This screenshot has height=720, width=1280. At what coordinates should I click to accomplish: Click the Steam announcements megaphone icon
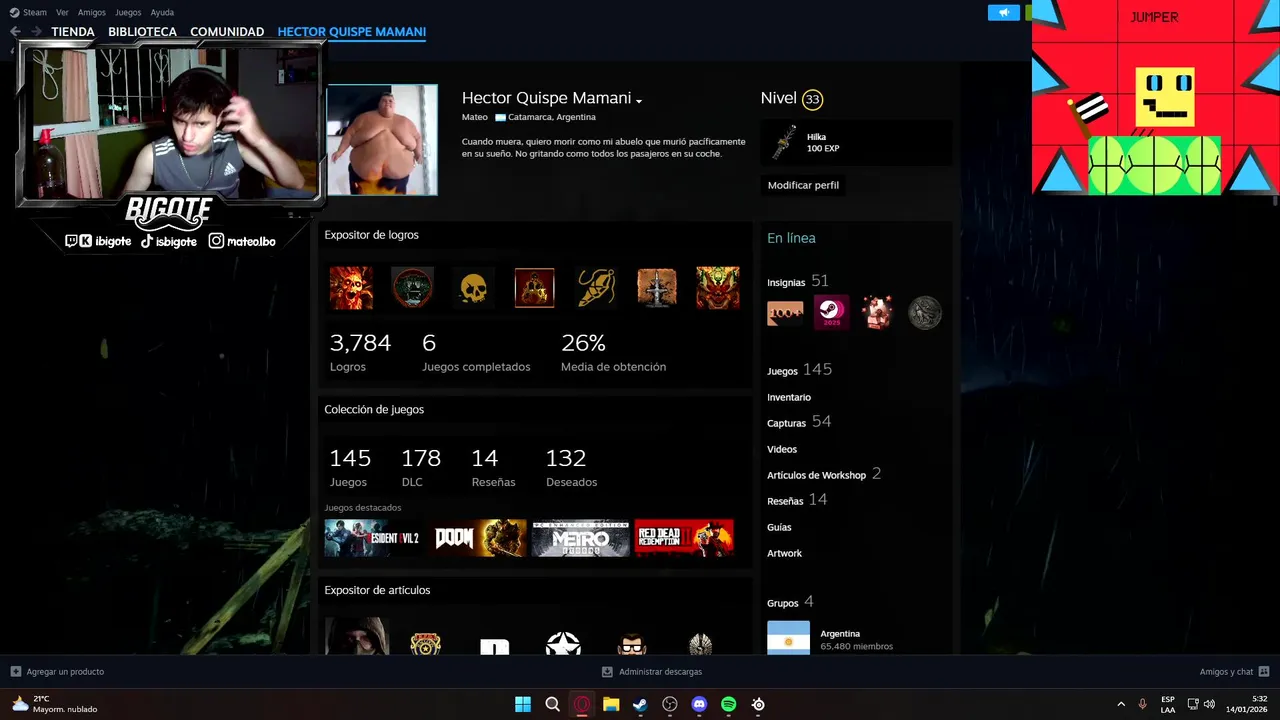click(x=1003, y=12)
